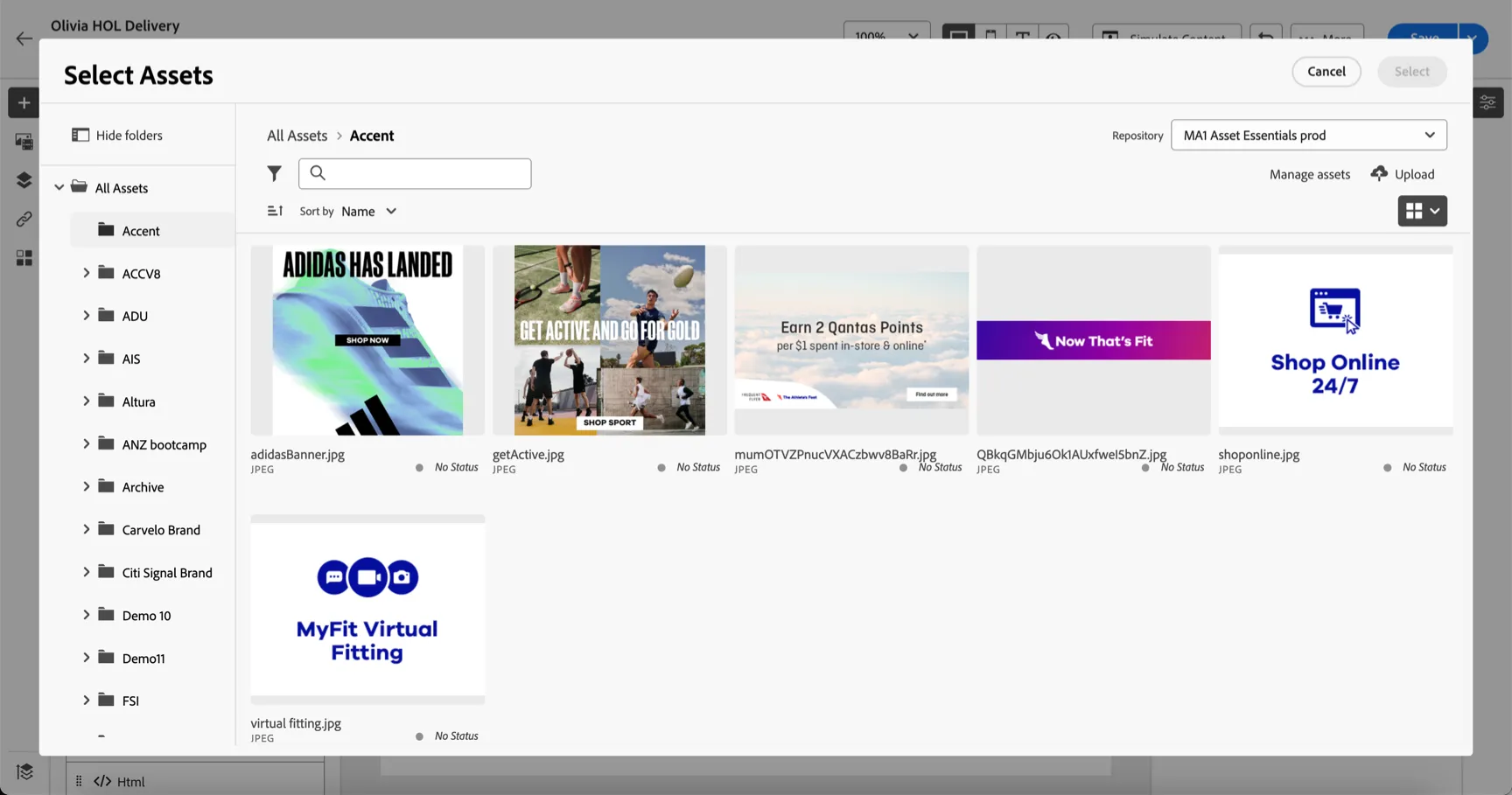Click No Status under adidasBanner.jpg

(456, 467)
